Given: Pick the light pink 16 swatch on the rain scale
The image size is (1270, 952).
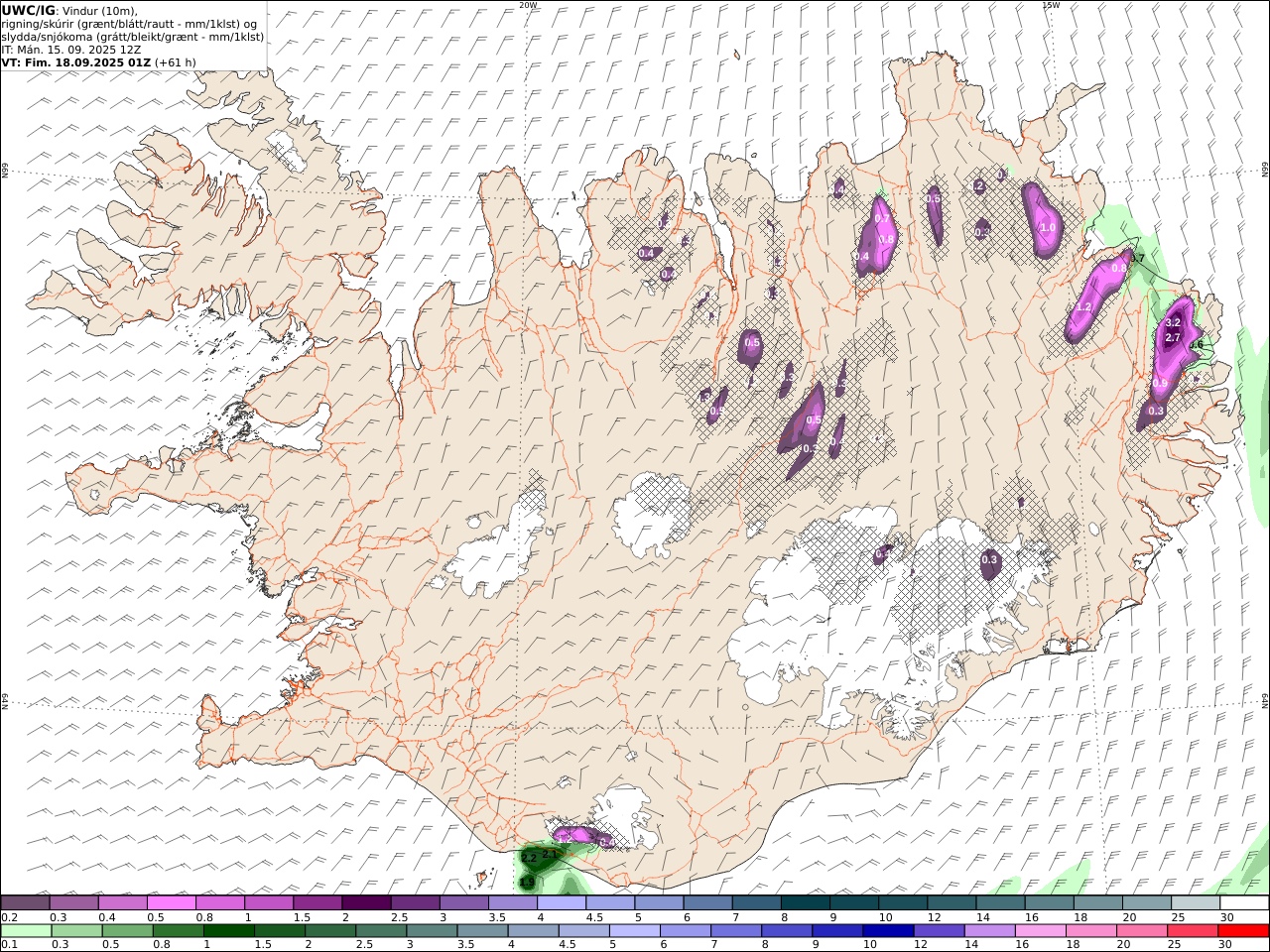Looking at the screenshot, I should point(1040,930).
